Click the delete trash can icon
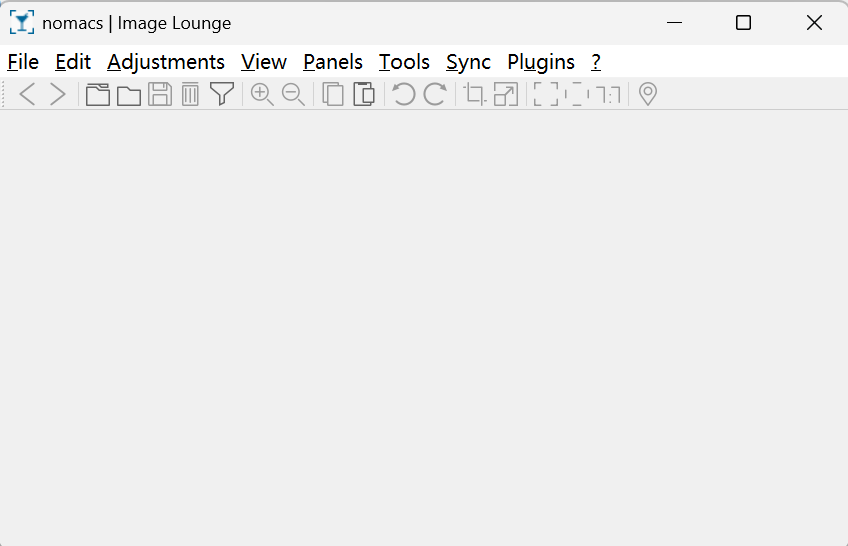848x546 pixels. pyautogui.click(x=190, y=94)
